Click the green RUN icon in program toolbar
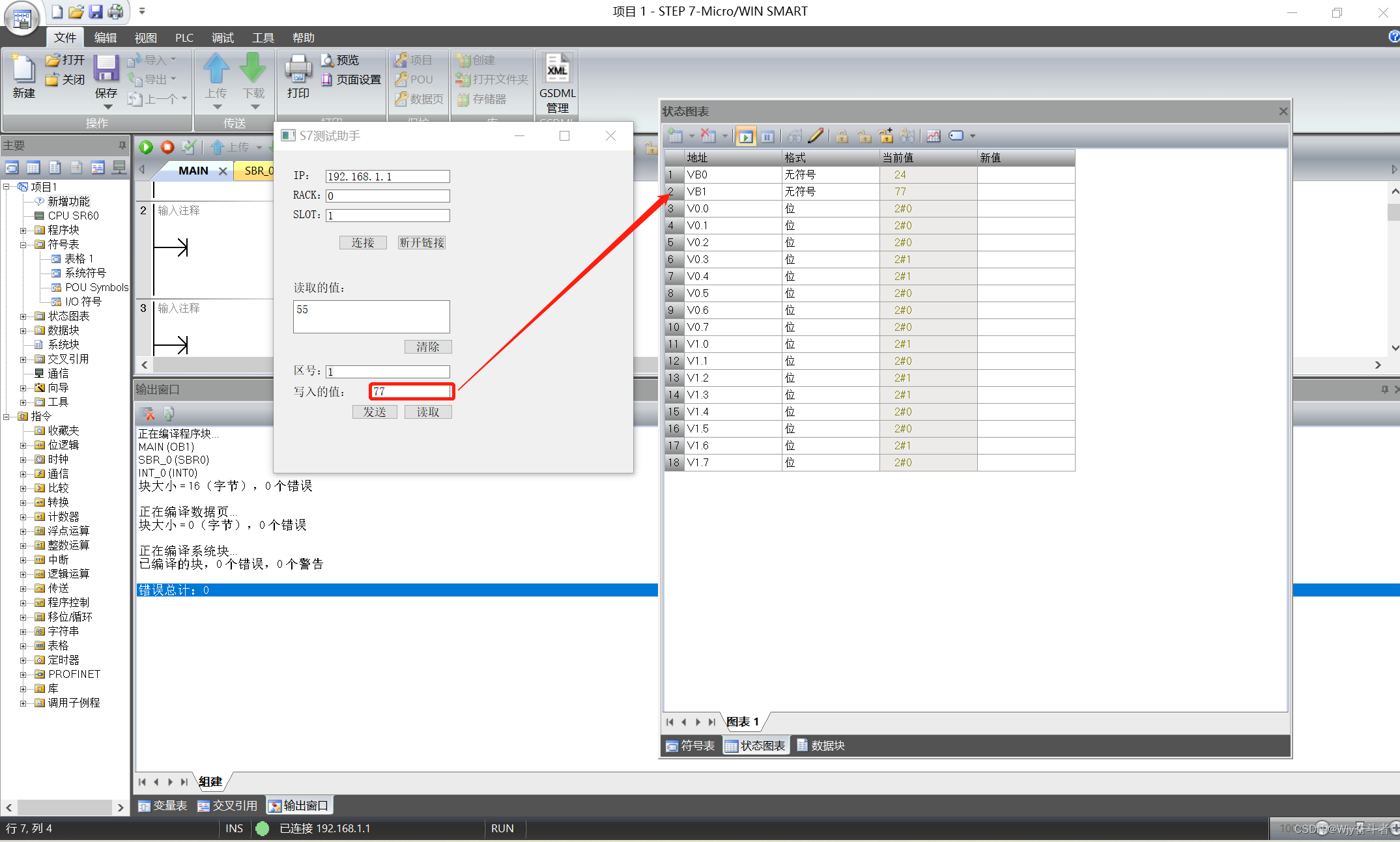1400x842 pixels. tap(146, 147)
